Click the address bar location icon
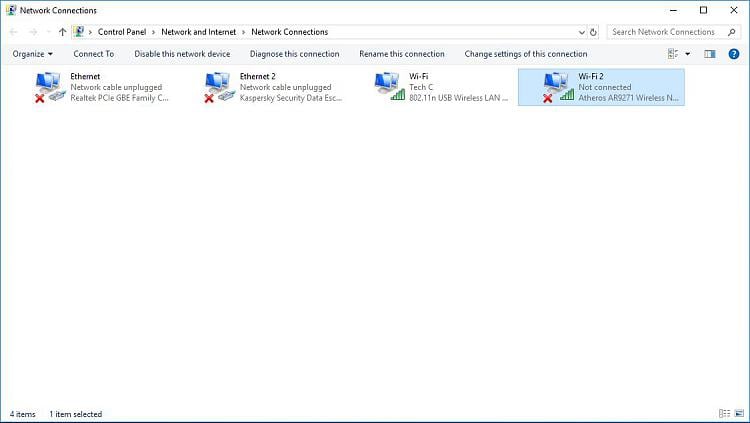The height and width of the screenshot is (423, 750). click(79, 32)
